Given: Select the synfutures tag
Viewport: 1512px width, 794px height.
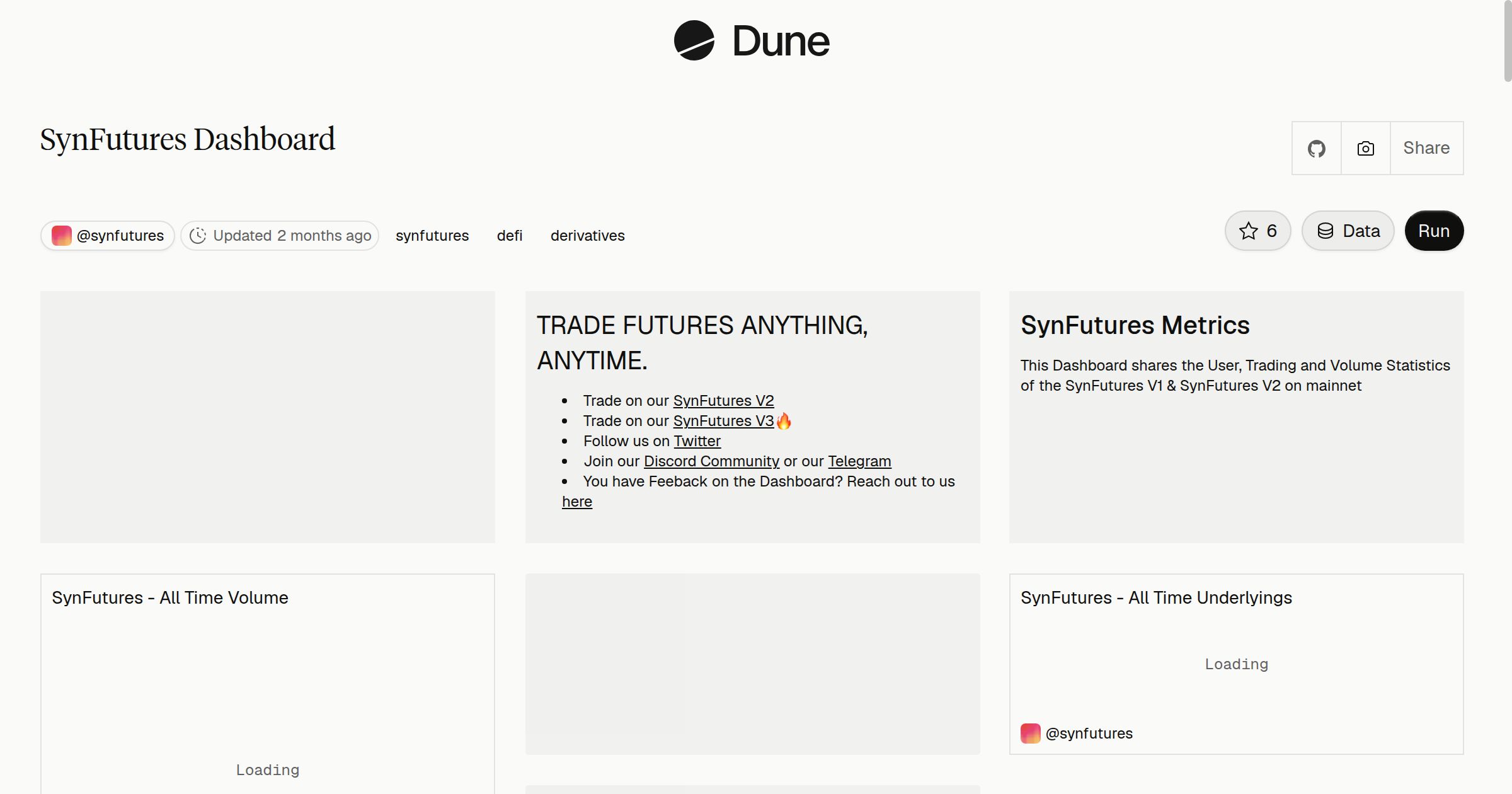Looking at the screenshot, I should [432, 236].
